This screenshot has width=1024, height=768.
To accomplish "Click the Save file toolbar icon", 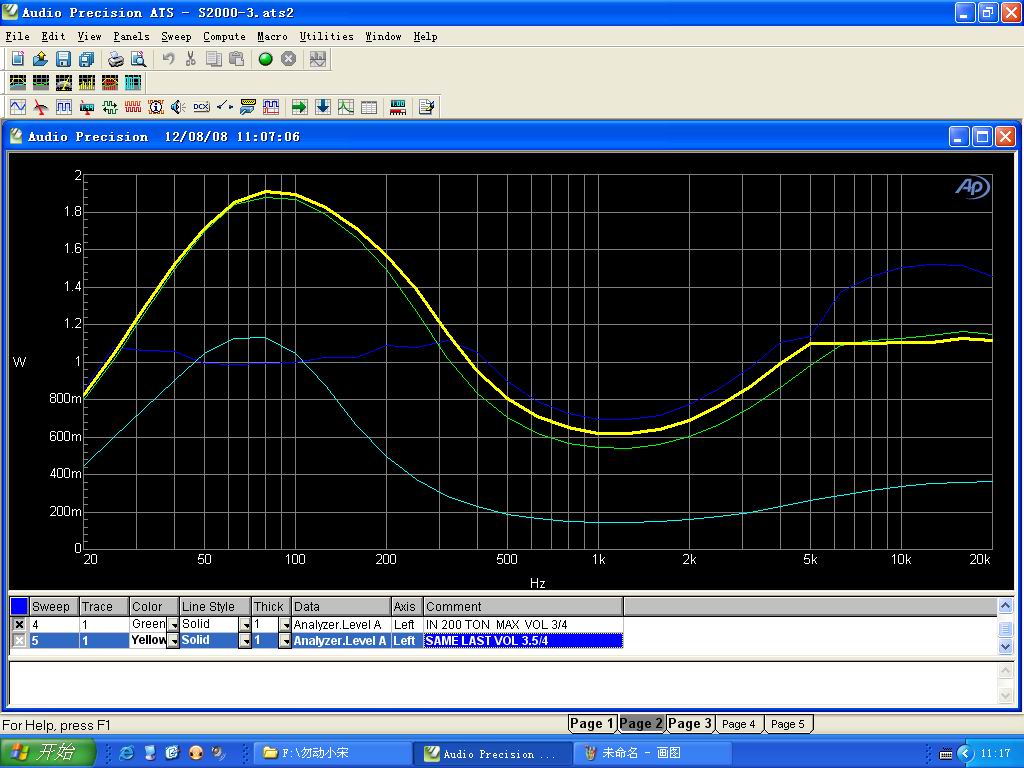I will (63, 59).
